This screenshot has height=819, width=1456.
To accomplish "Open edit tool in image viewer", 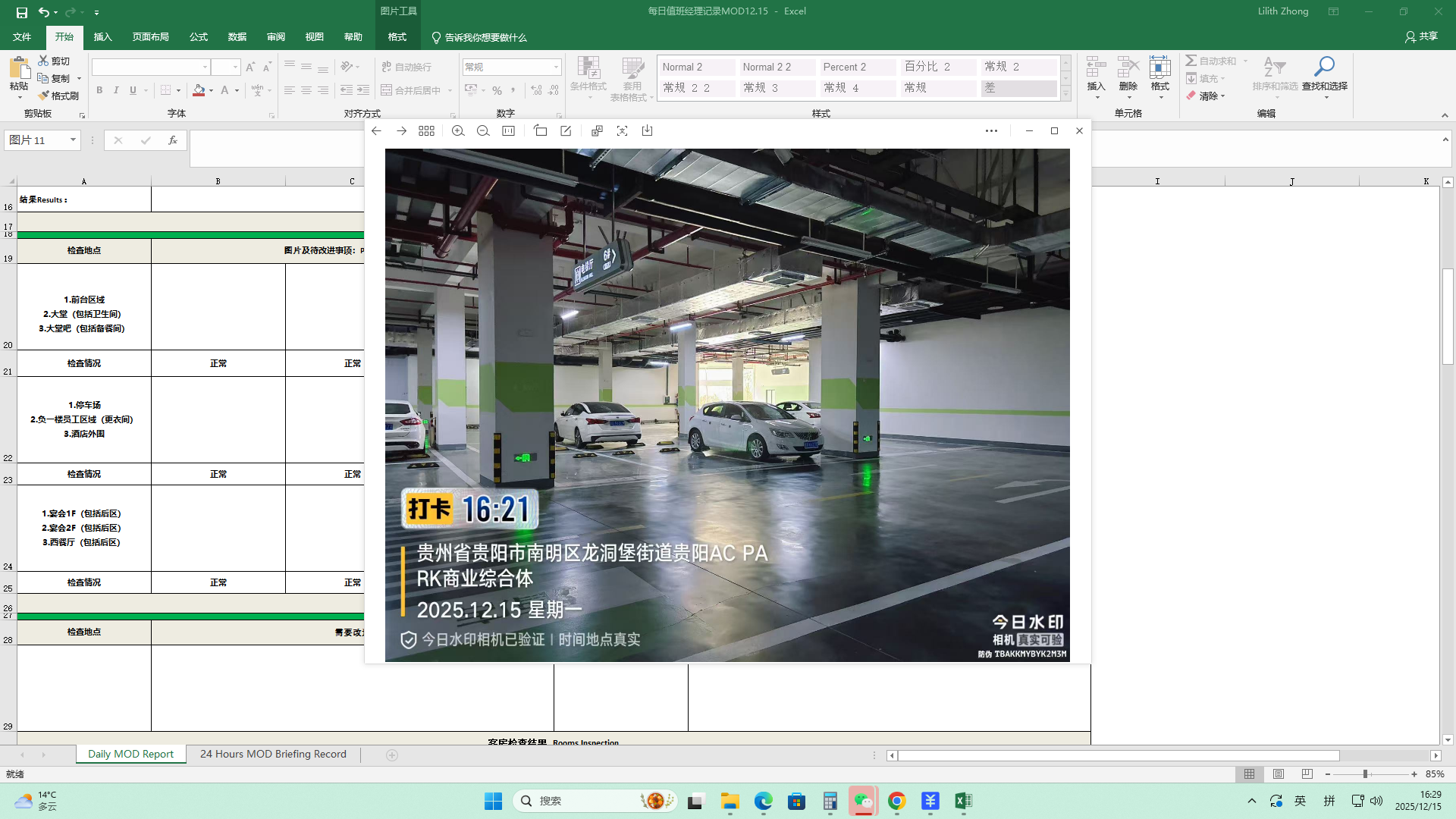I will click(566, 131).
